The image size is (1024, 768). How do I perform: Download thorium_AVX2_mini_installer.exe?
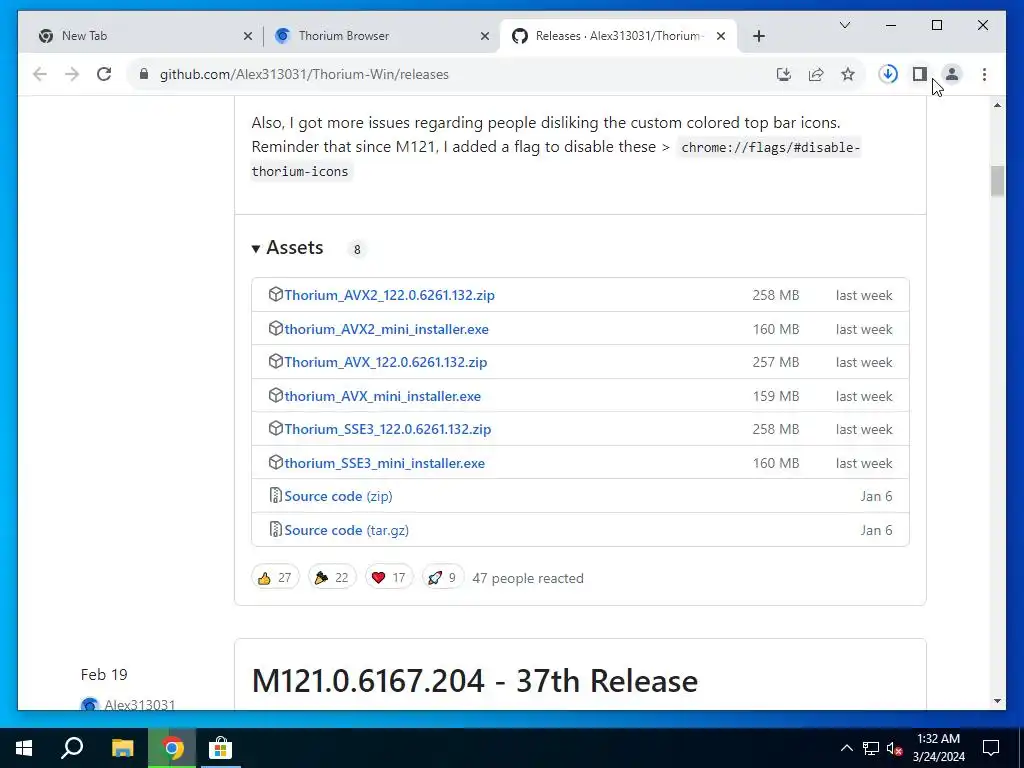[x=387, y=329]
